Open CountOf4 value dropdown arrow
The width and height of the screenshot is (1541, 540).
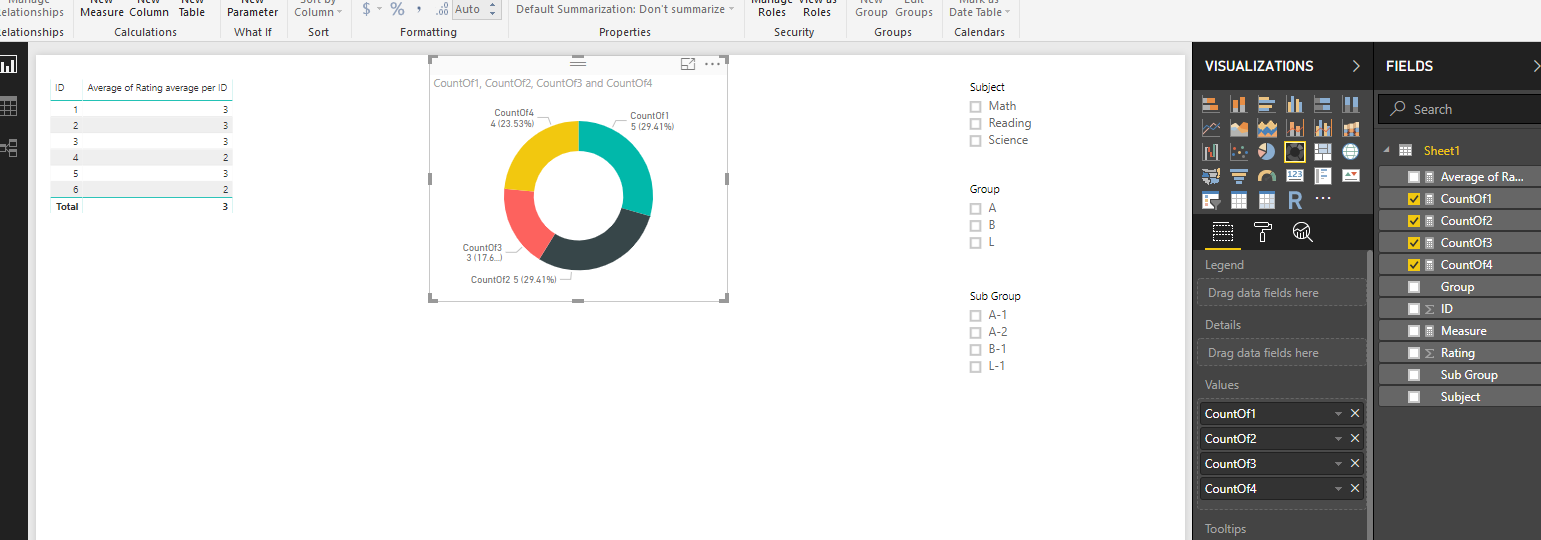click(1338, 488)
